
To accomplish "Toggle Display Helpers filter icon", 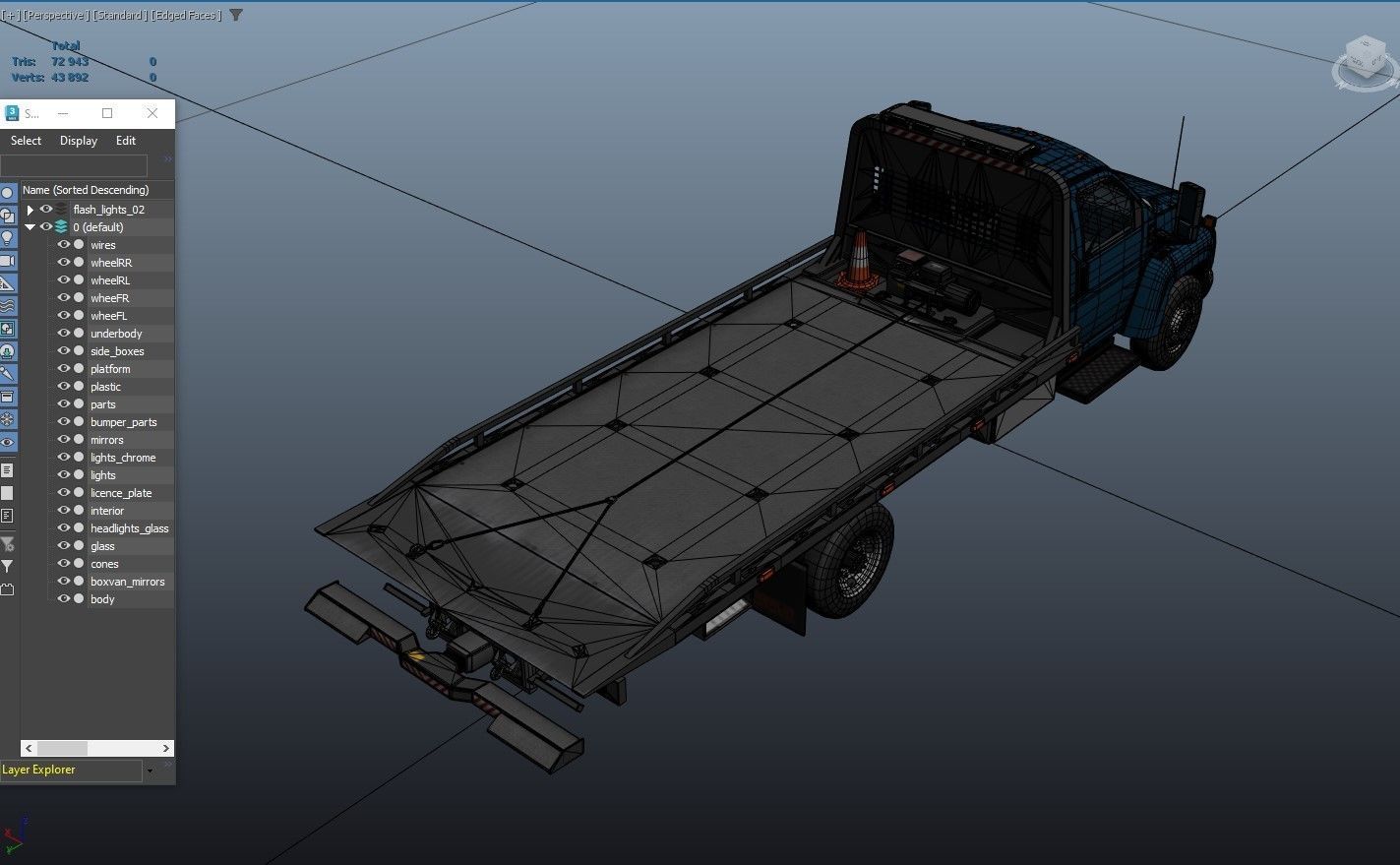I will pos(8,283).
